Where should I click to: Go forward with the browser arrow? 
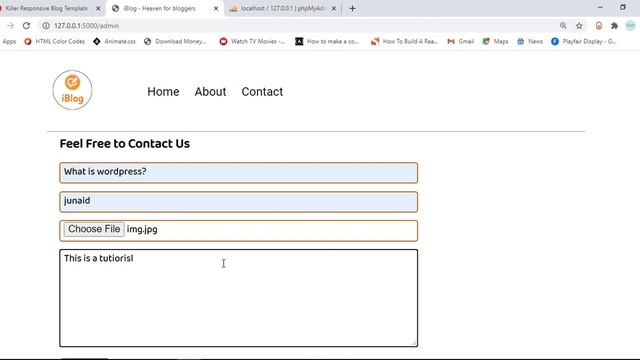click(10, 26)
